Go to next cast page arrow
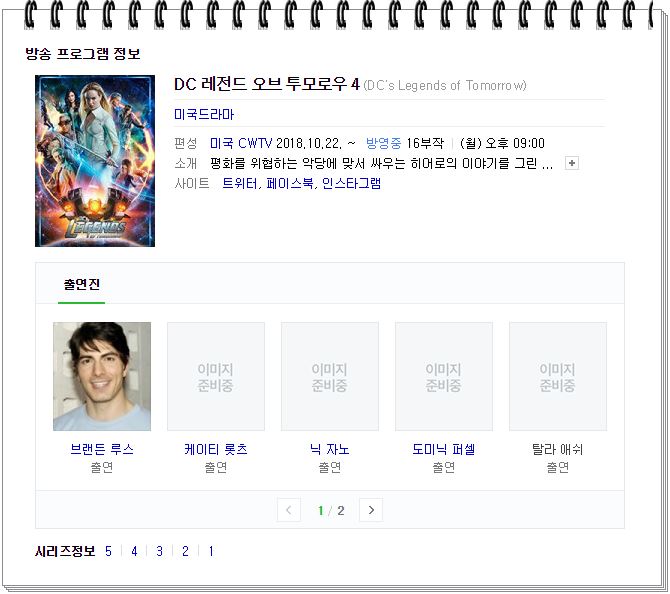This screenshot has height=594, width=670. pyautogui.click(x=371, y=510)
